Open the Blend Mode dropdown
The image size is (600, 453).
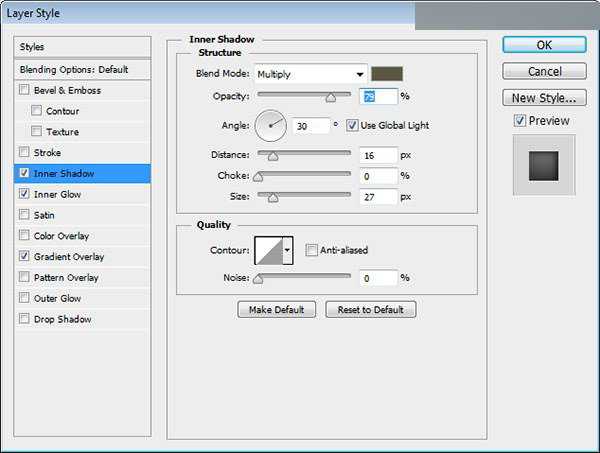click(x=310, y=74)
